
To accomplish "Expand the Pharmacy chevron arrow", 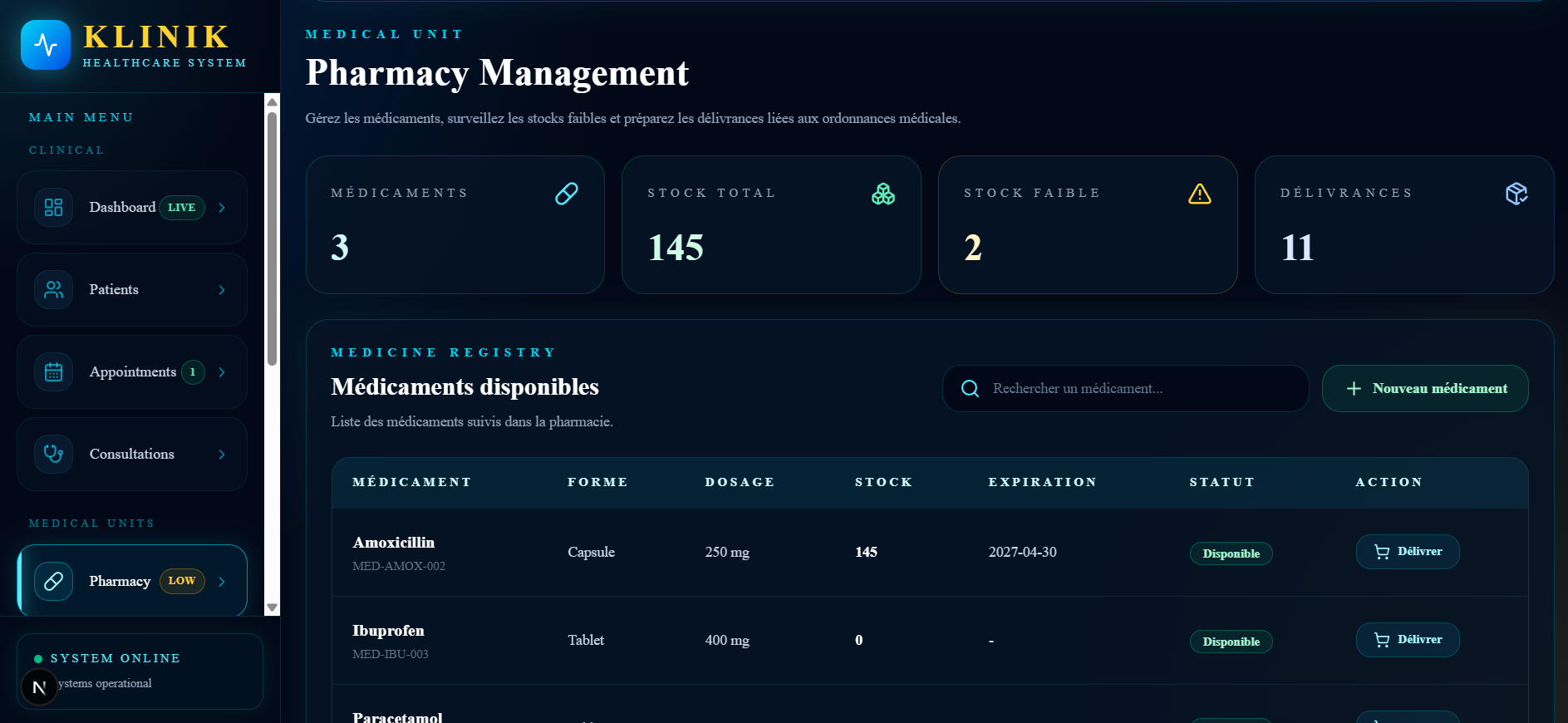I will [222, 581].
